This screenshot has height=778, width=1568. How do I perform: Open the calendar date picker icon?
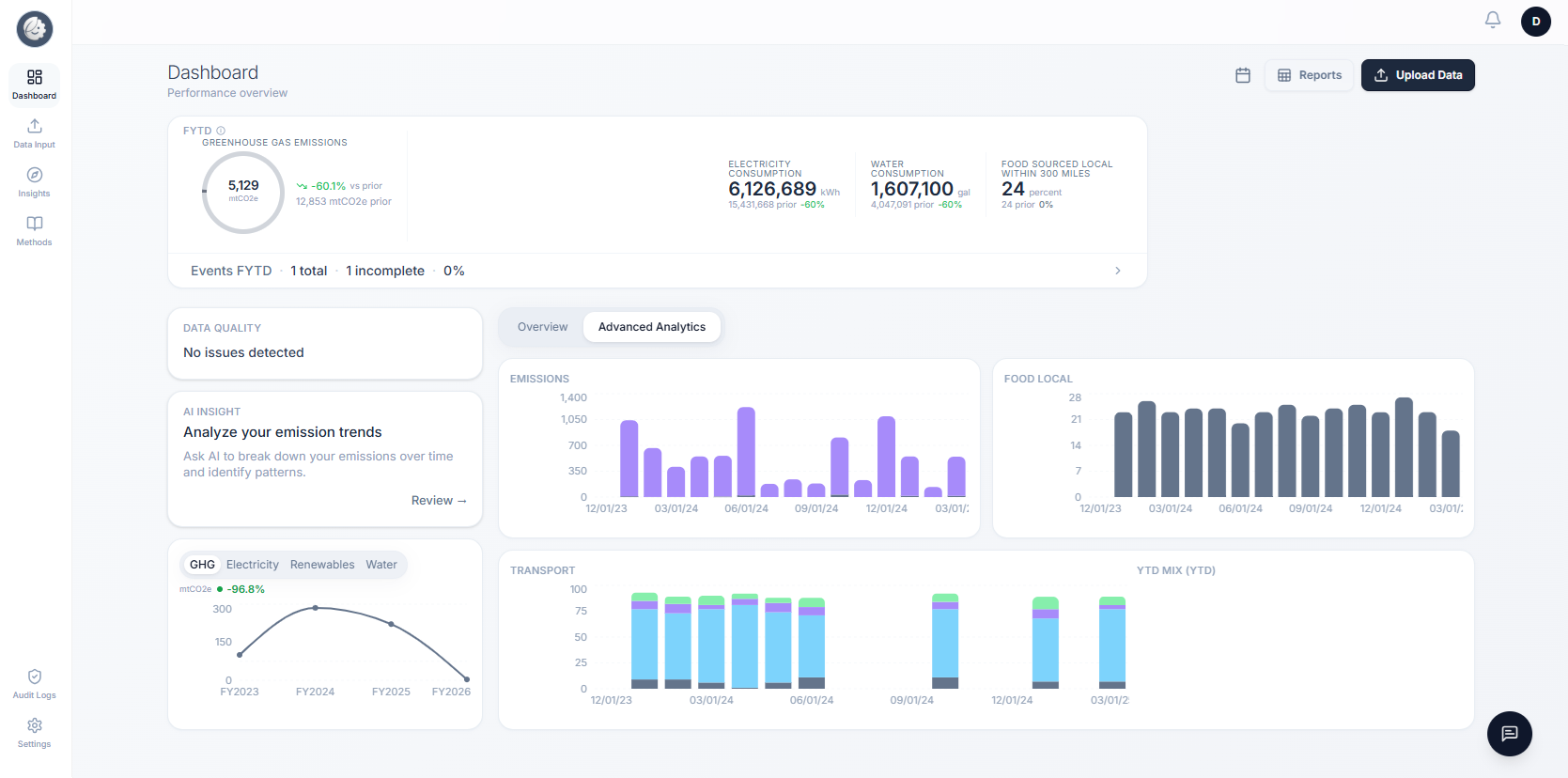(x=1242, y=75)
